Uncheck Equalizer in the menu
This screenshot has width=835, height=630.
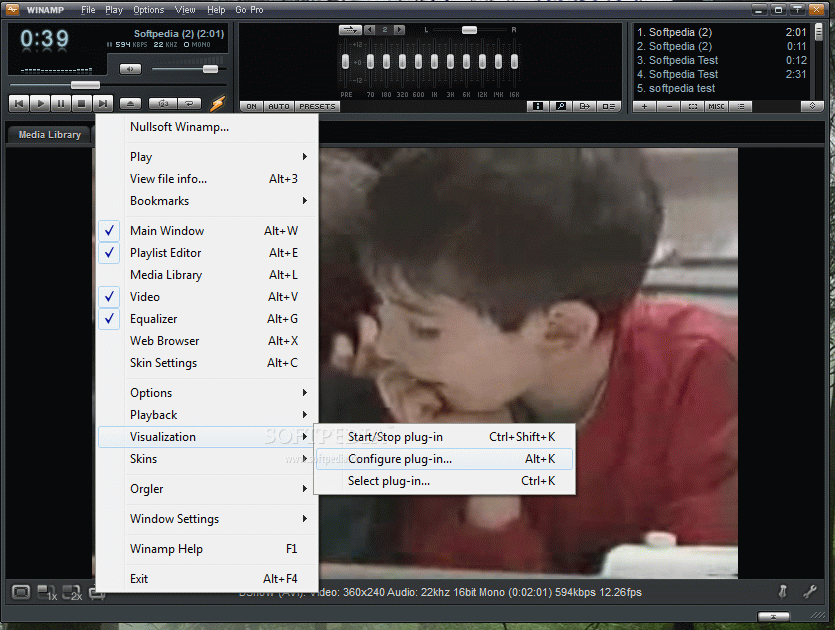point(208,319)
